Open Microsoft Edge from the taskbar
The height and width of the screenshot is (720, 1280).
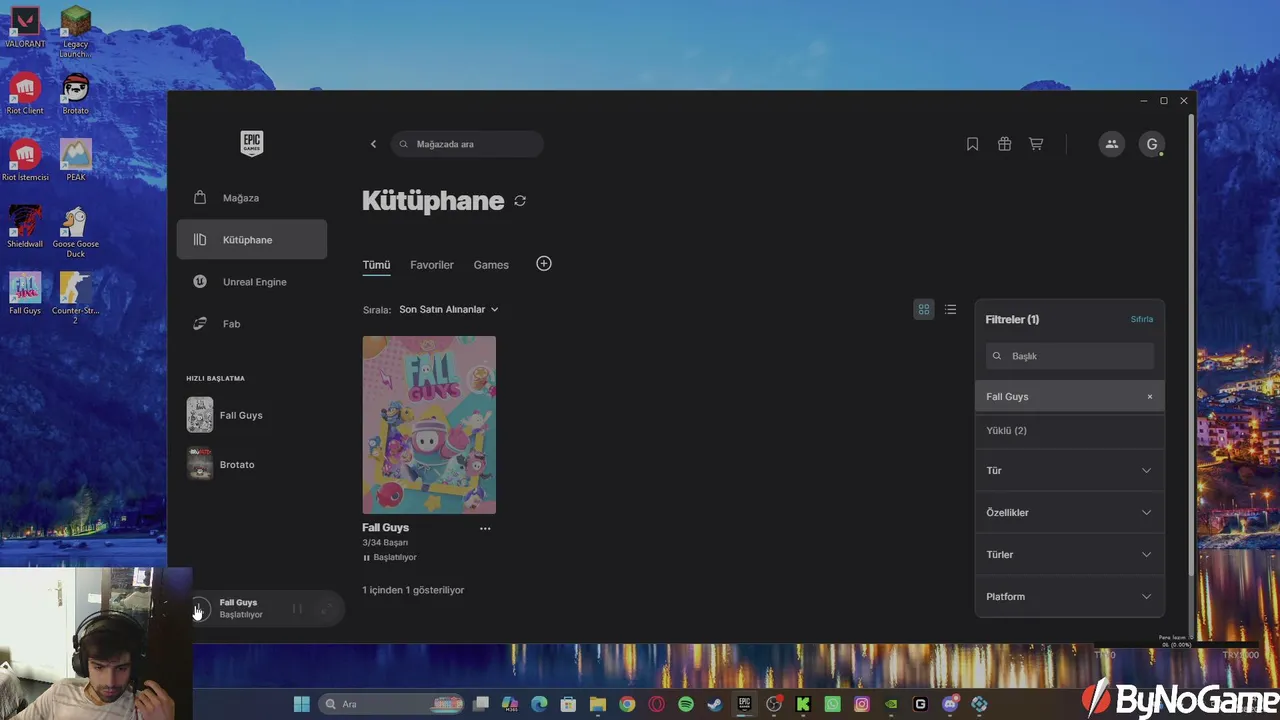tap(539, 704)
